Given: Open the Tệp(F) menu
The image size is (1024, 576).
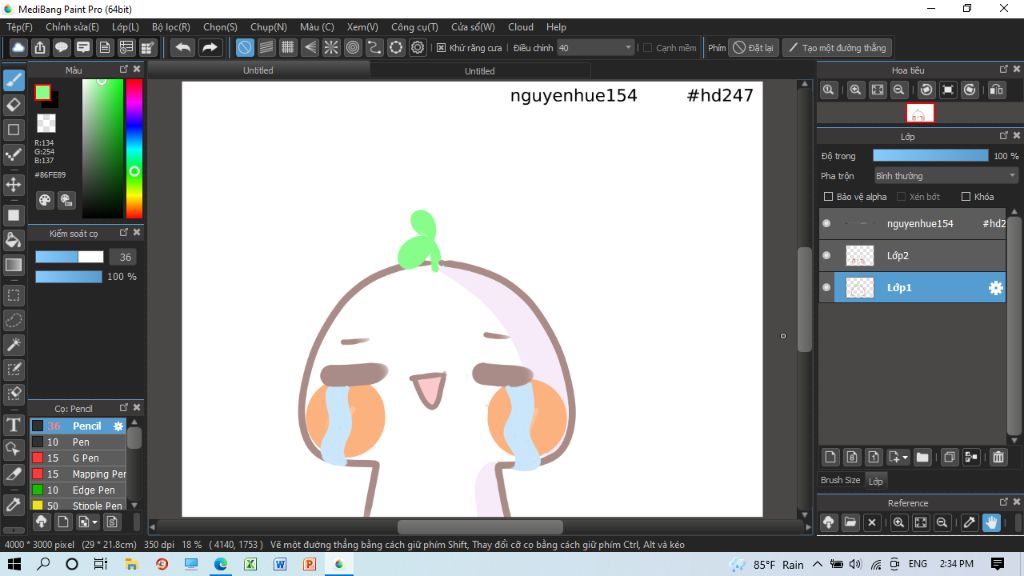Looking at the screenshot, I should coord(20,27).
